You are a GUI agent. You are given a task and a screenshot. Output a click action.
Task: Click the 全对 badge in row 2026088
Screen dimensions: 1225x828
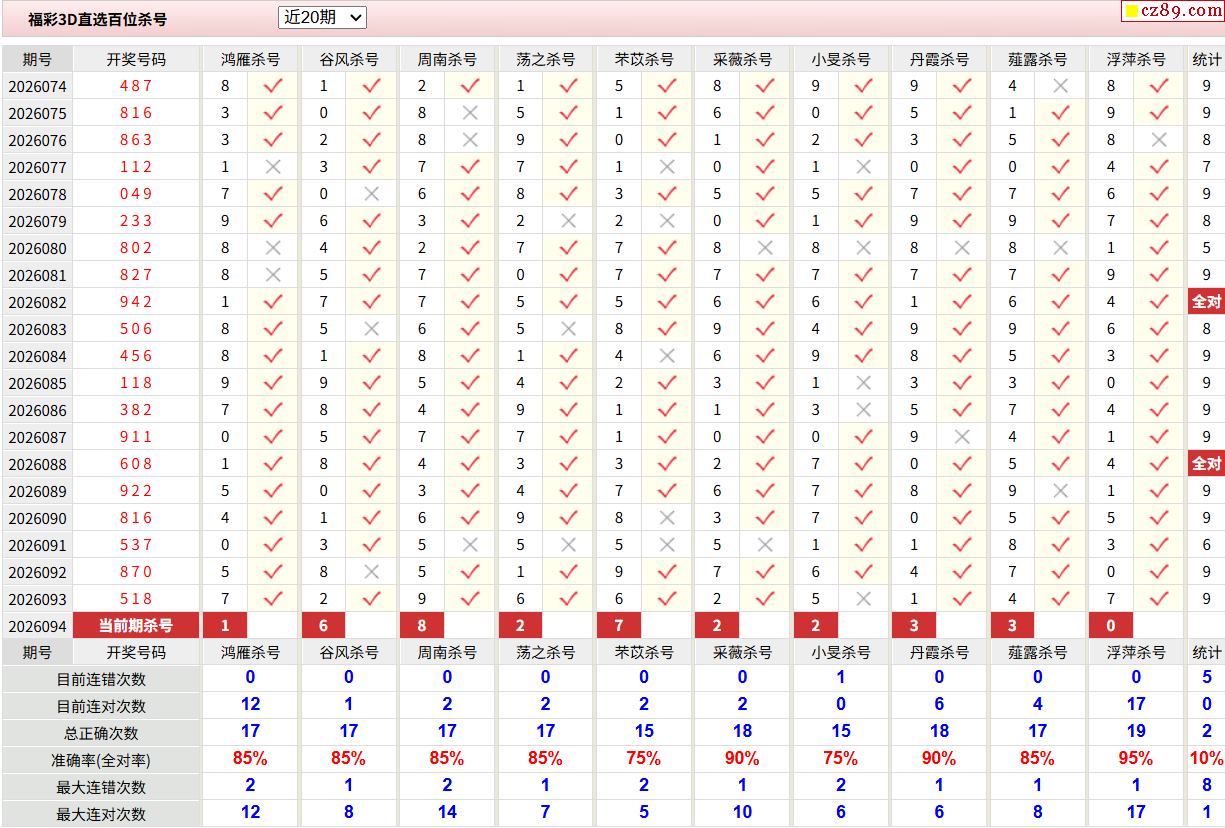click(1206, 464)
